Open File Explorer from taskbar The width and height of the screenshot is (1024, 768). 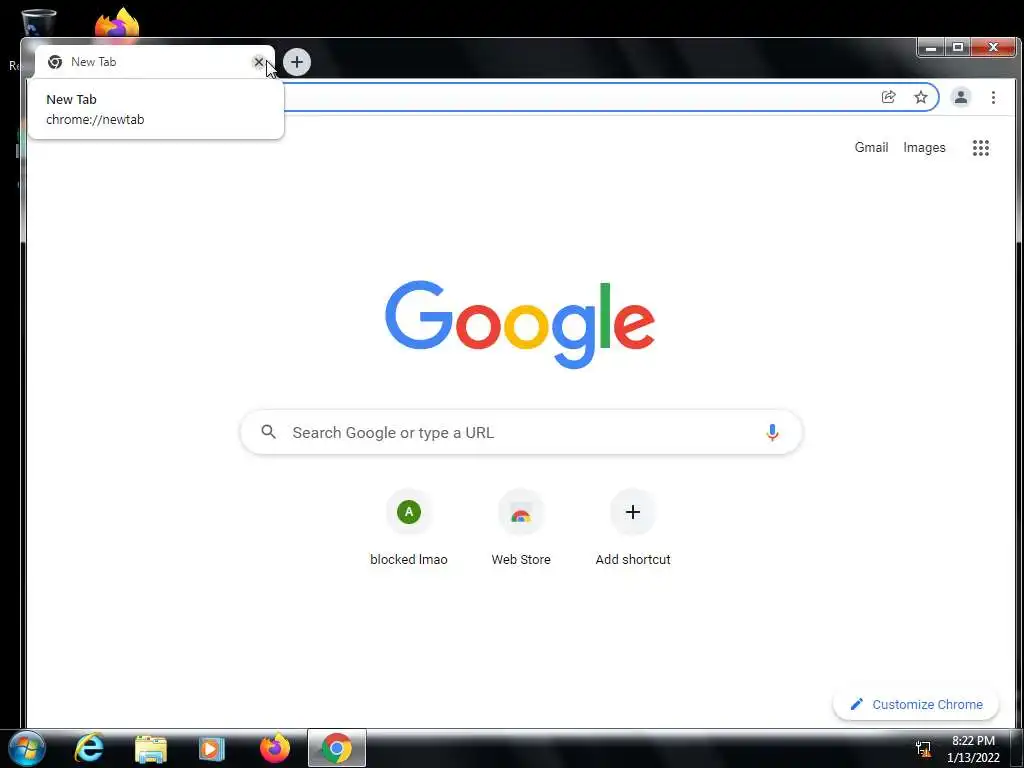click(151, 748)
